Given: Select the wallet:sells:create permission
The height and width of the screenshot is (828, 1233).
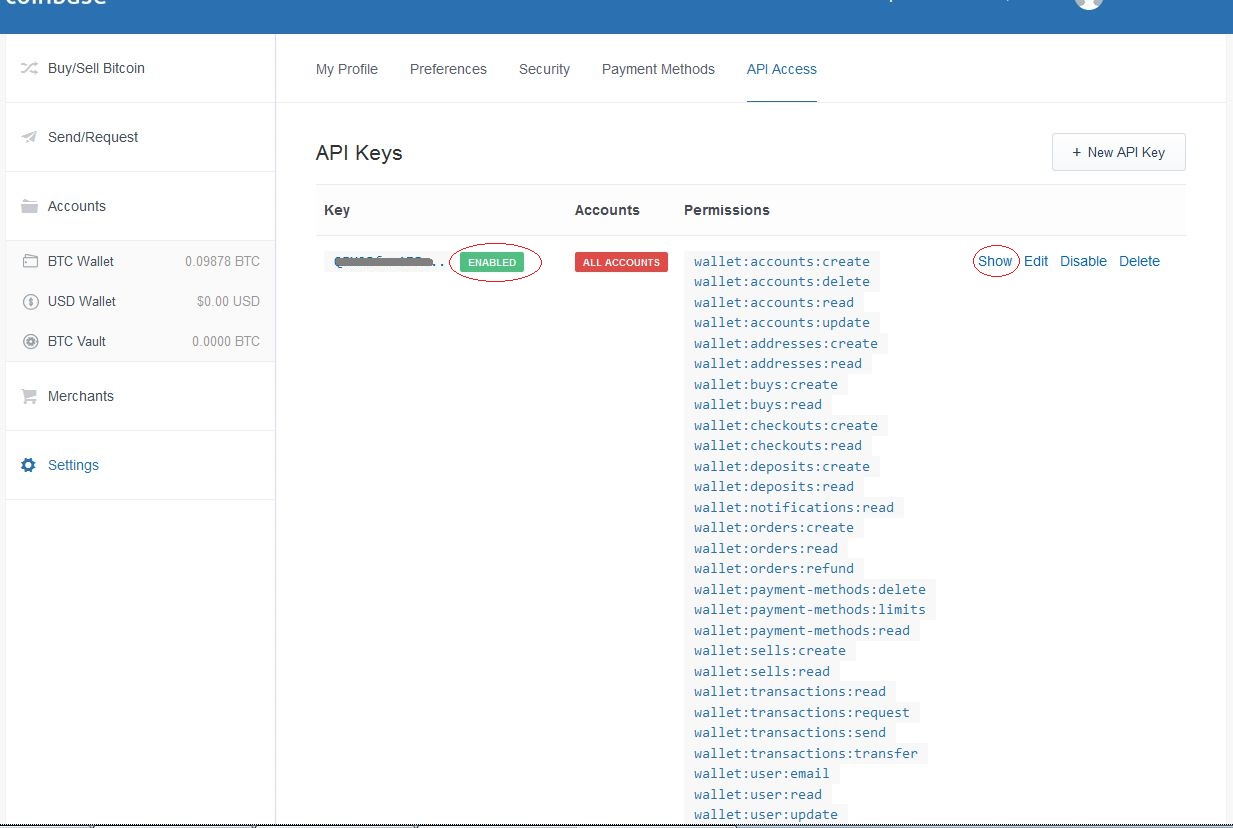Looking at the screenshot, I should click(x=770, y=651).
